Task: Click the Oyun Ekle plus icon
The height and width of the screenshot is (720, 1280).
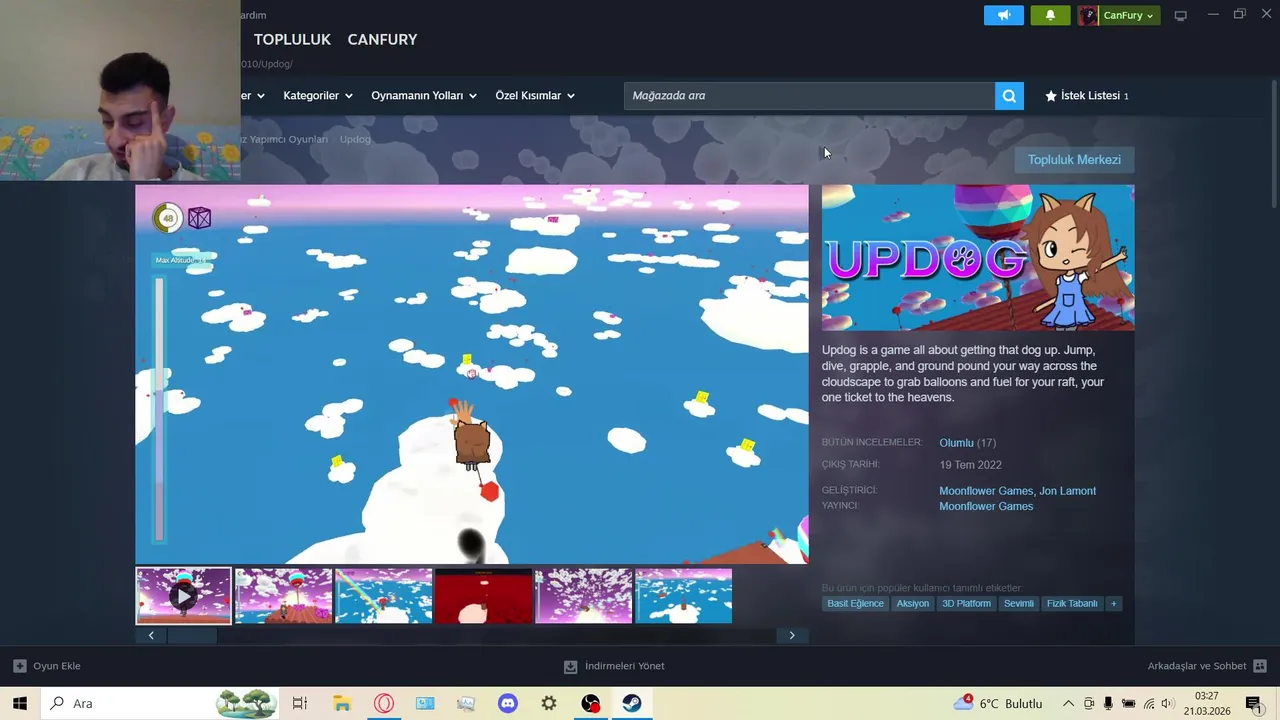Action: pyautogui.click(x=20, y=666)
